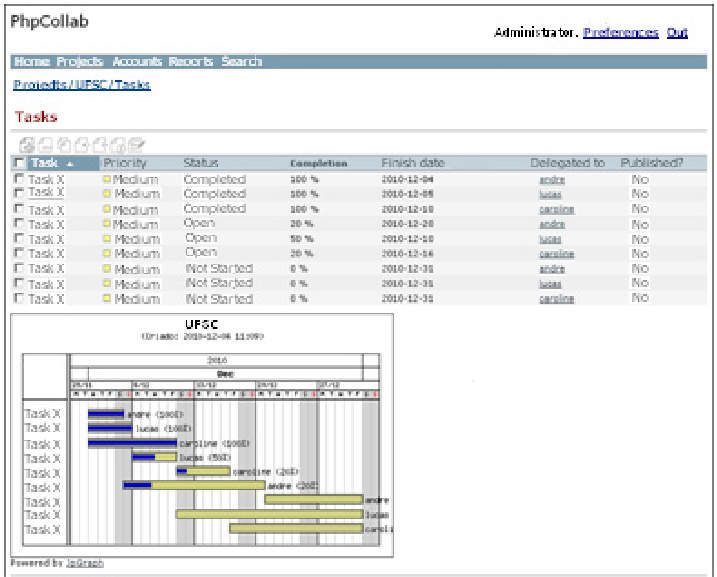Click the yellow priority square of first task

pyautogui.click(x=107, y=180)
